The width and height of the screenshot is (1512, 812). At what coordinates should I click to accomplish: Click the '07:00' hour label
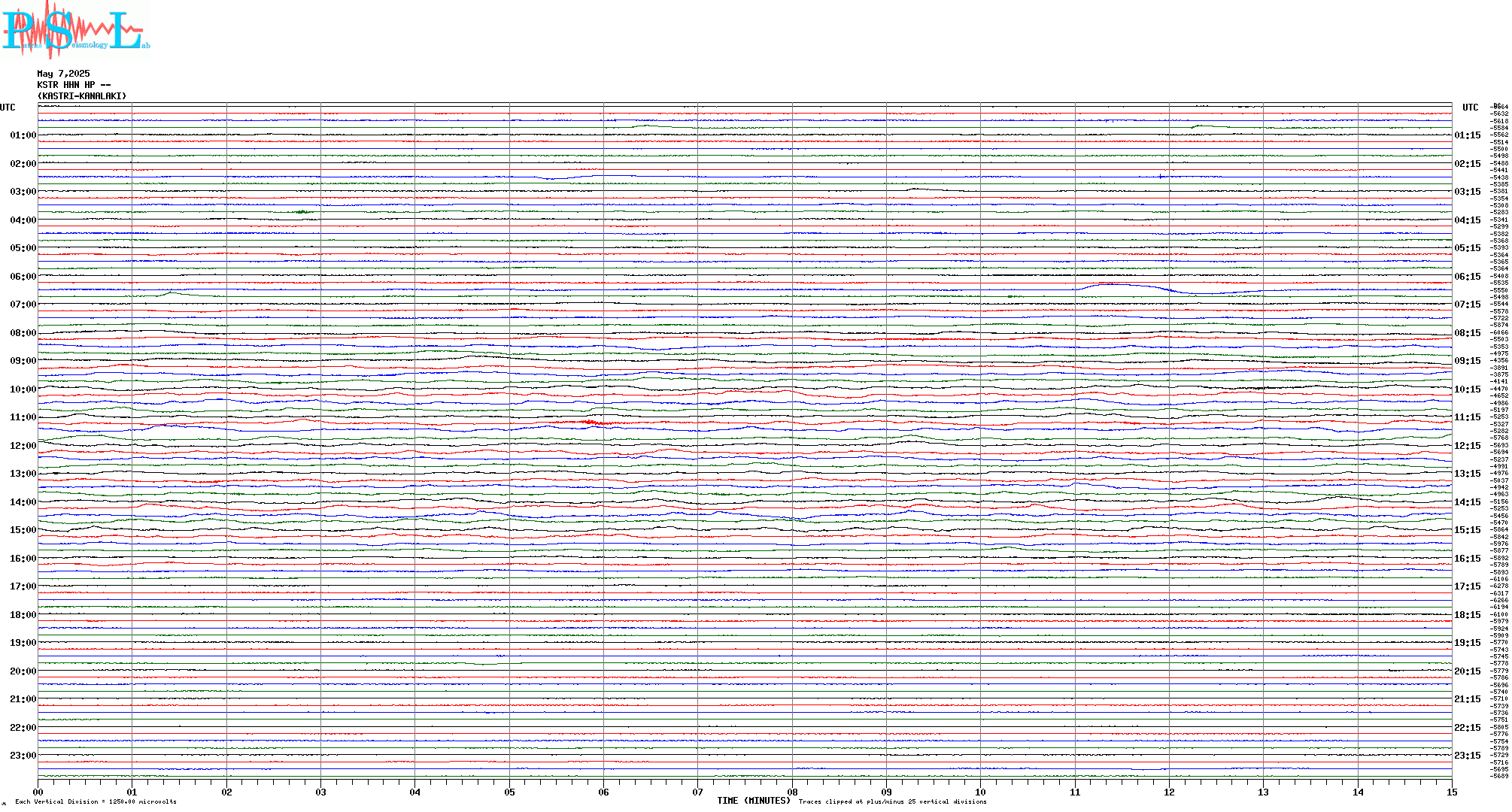tap(23, 304)
